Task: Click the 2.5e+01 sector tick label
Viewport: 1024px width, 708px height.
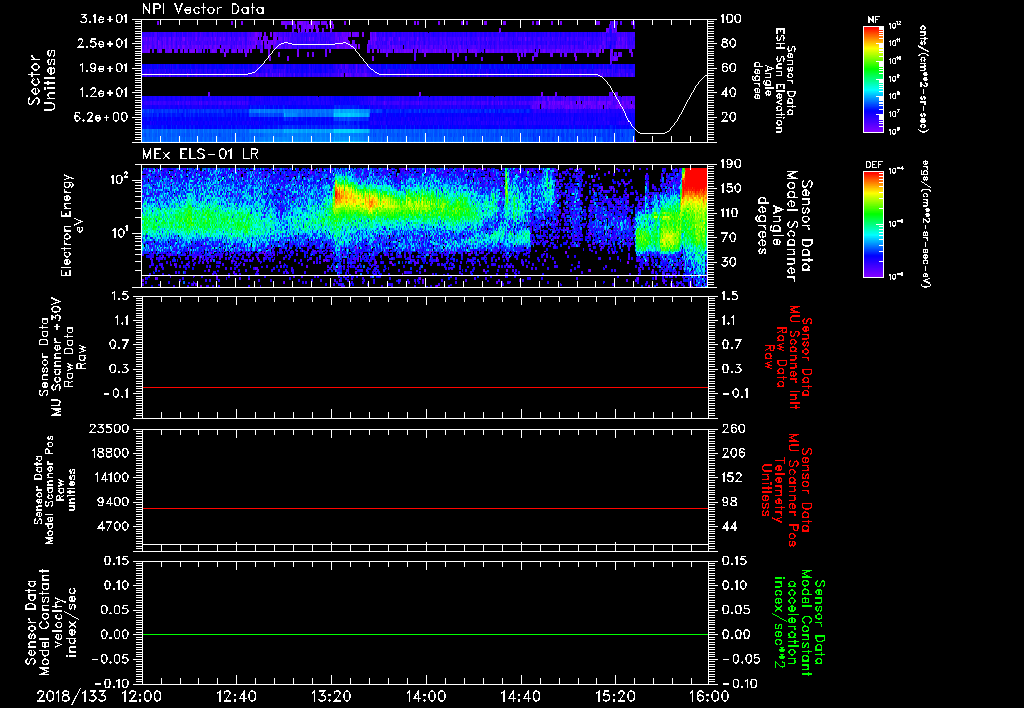Action: coord(103,43)
